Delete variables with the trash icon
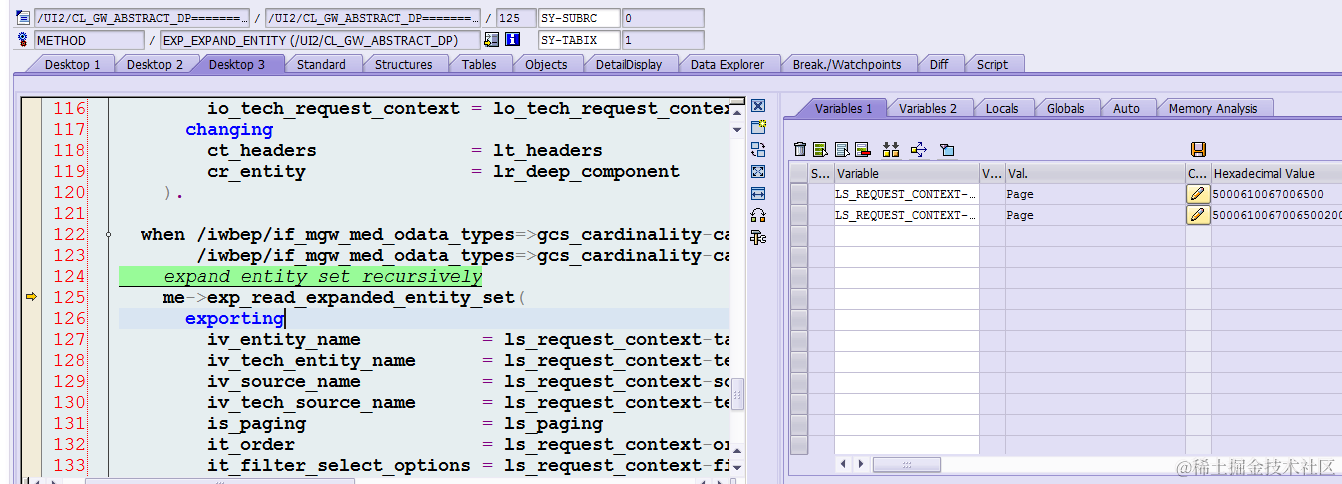This screenshot has width=1342, height=484. [800, 150]
